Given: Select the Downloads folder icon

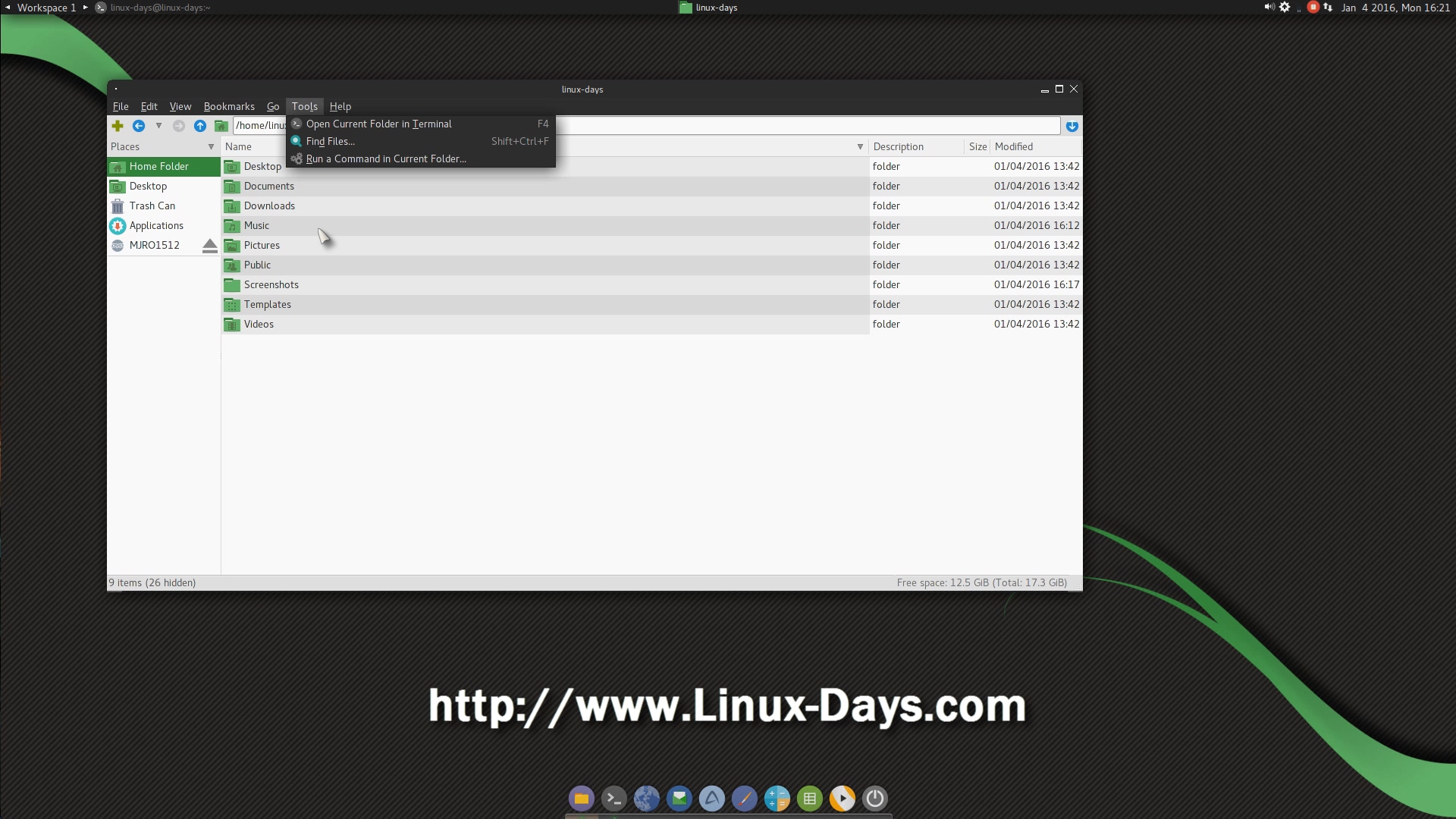Looking at the screenshot, I should (232, 206).
